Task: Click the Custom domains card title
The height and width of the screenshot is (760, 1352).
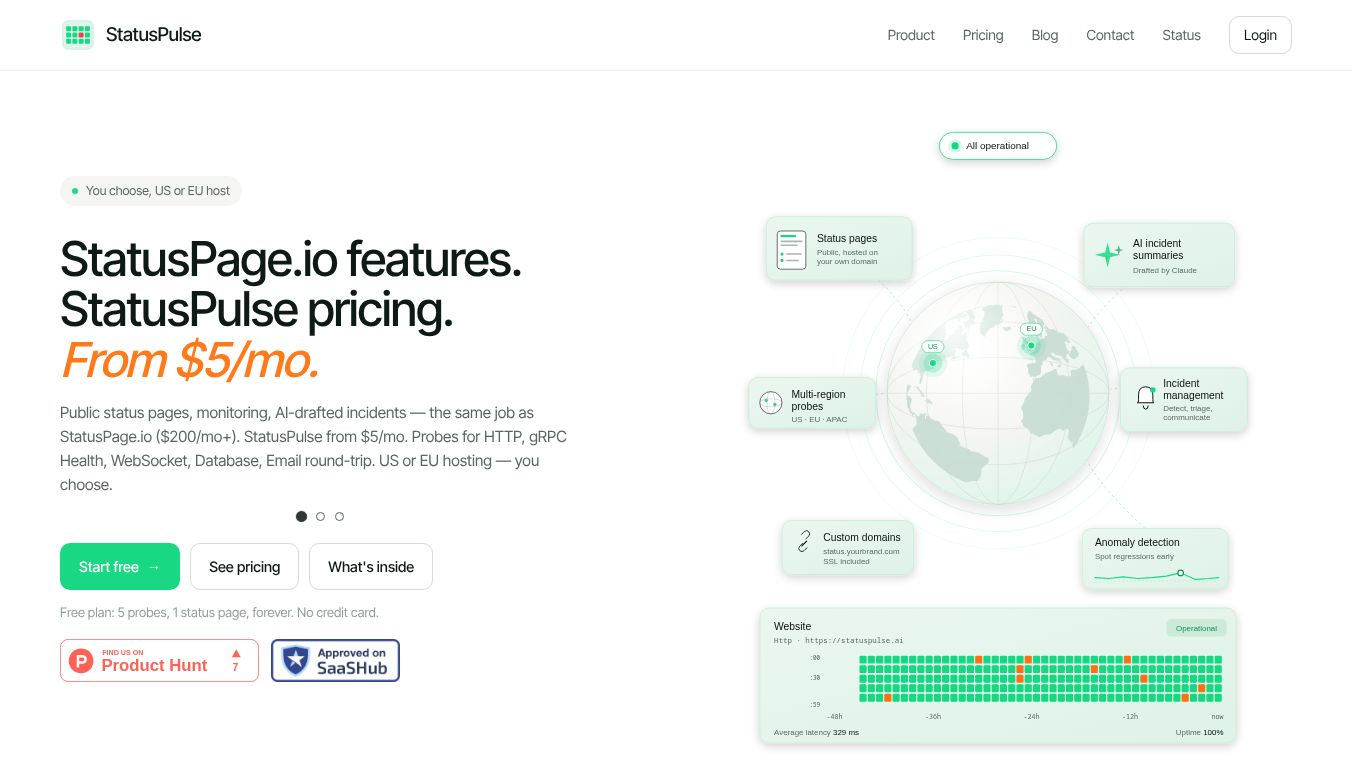Action: pyautogui.click(x=862, y=537)
